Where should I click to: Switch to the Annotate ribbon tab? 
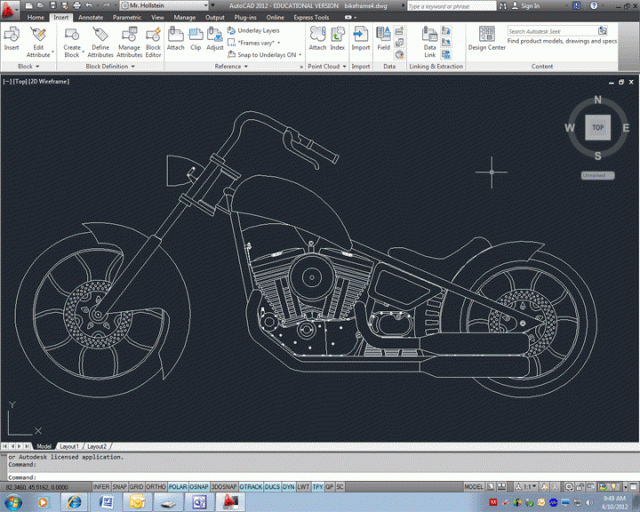[x=91, y=17]
